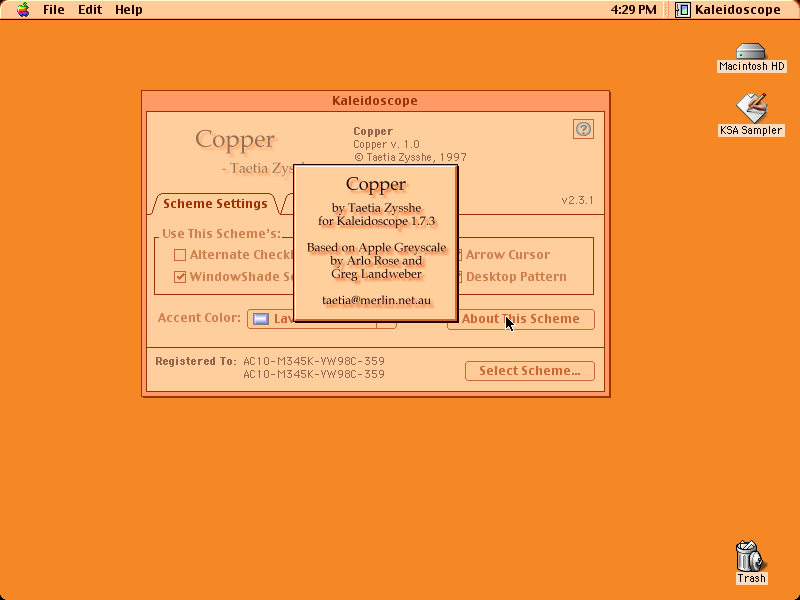Click the Copper title in popup
This screenshot has width=800, height=600.
(x=376, y=184)
